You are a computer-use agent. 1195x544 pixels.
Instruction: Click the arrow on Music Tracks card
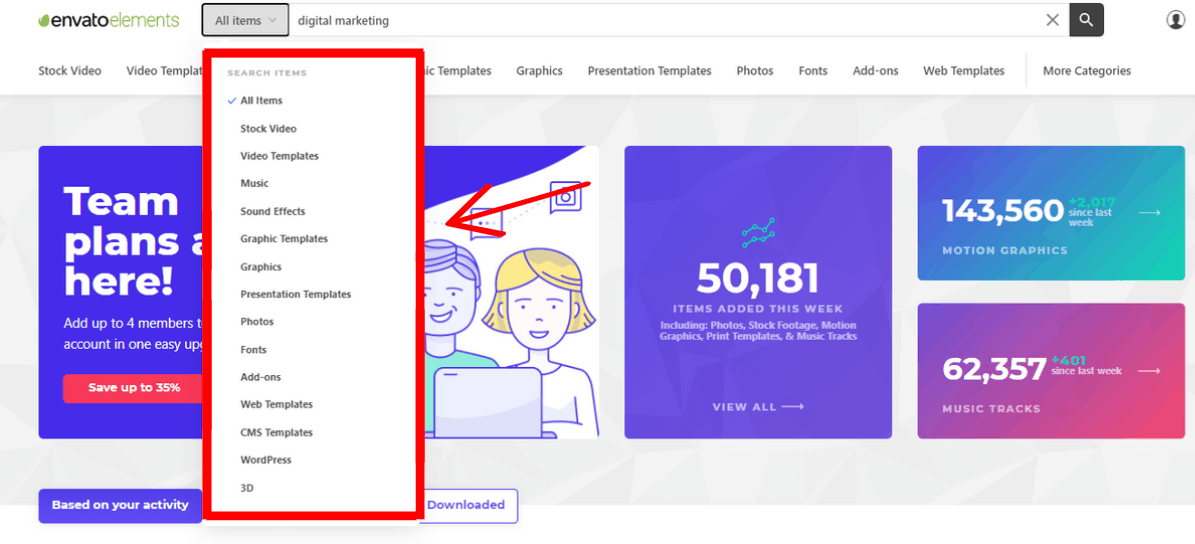click(1149, 371)
